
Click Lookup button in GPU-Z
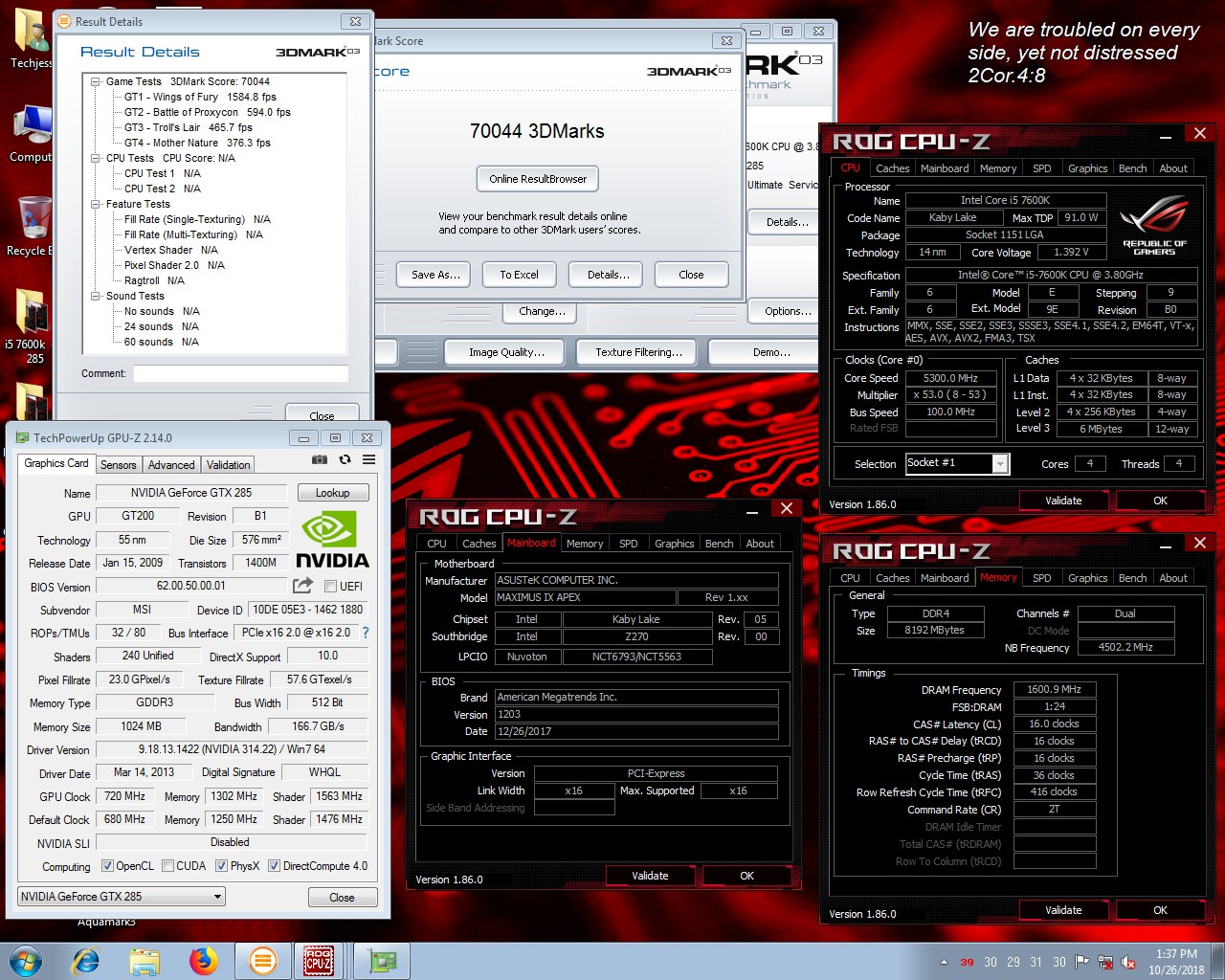pos(332,493)
